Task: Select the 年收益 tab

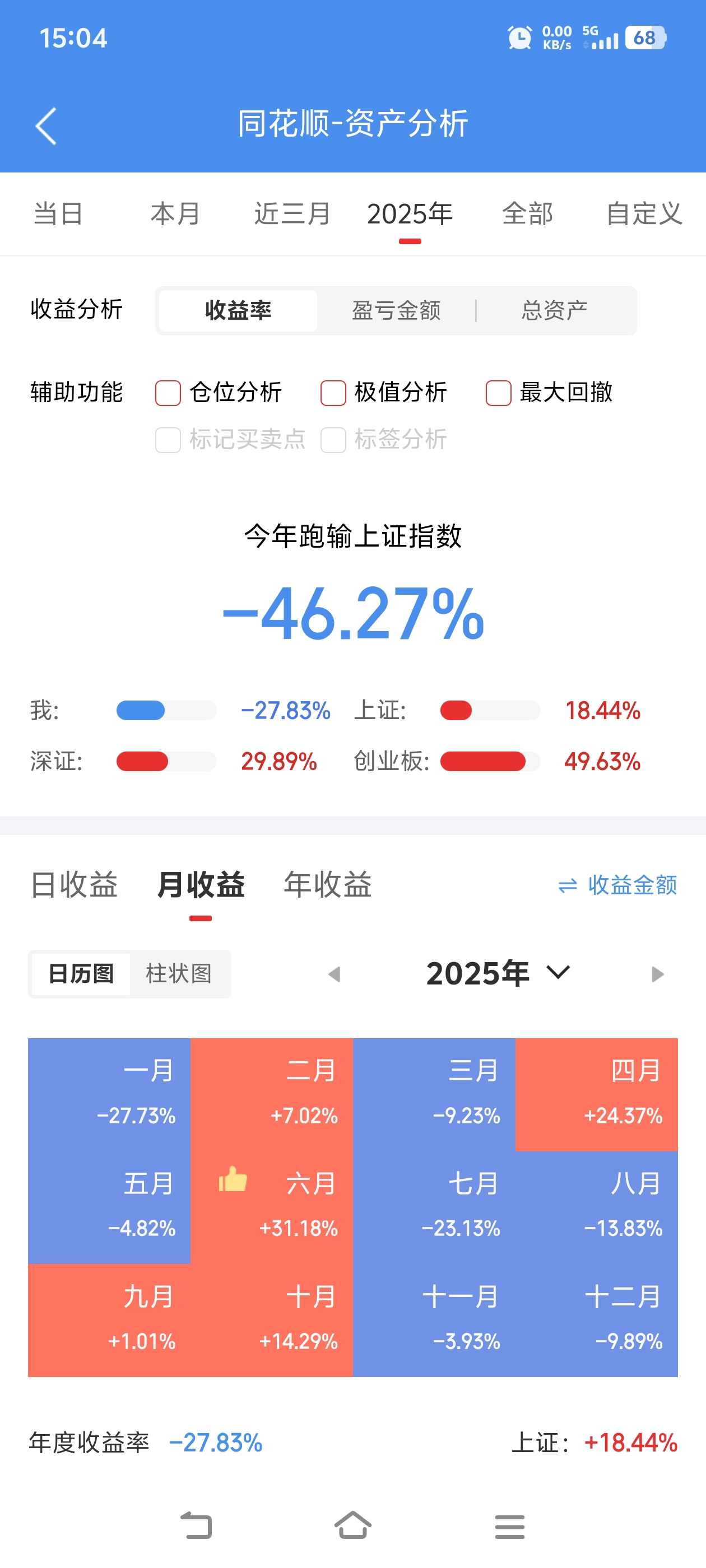Action: click(328, 884)
